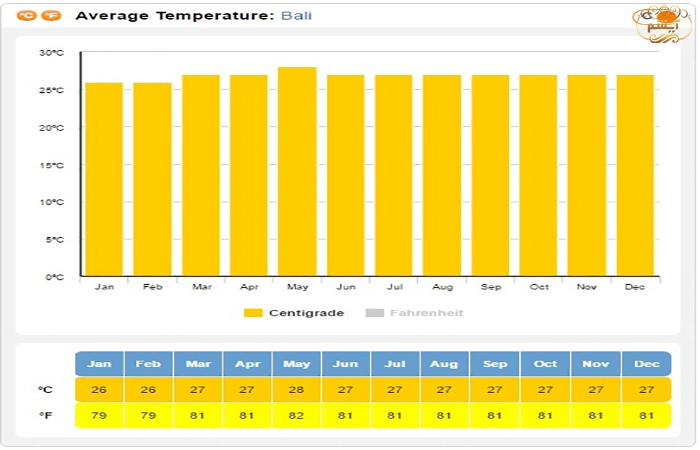
Task: Click the May bar in the chart
Action: click(x=297, y=171)
